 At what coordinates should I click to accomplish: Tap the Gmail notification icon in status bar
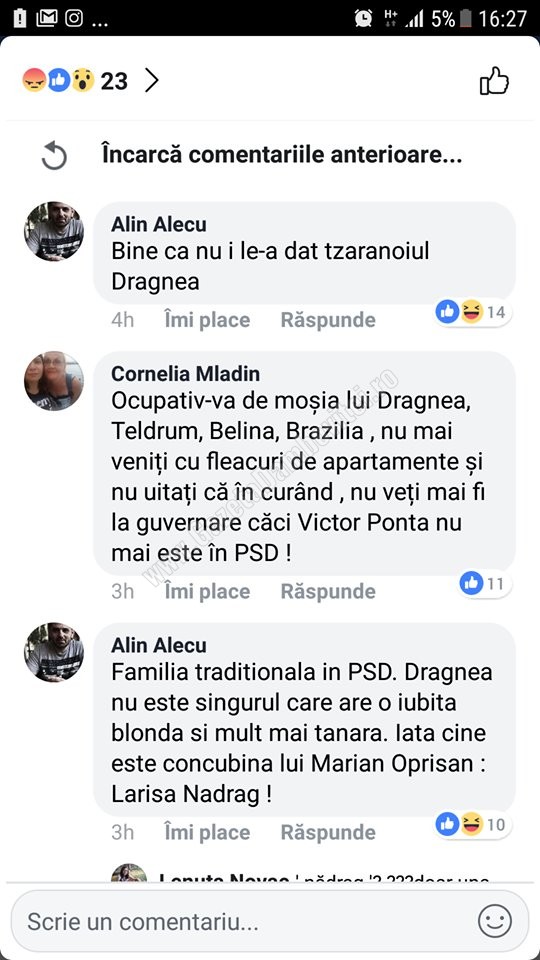point(47,18)
